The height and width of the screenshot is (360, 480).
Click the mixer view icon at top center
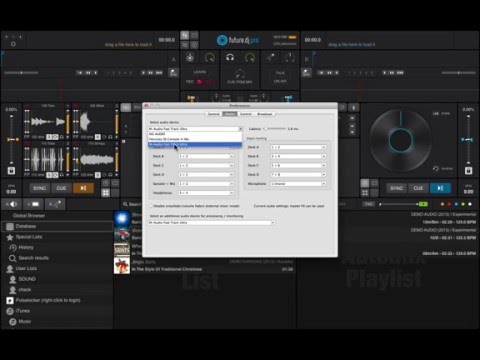pyautogui.click(x=185, y=35)
